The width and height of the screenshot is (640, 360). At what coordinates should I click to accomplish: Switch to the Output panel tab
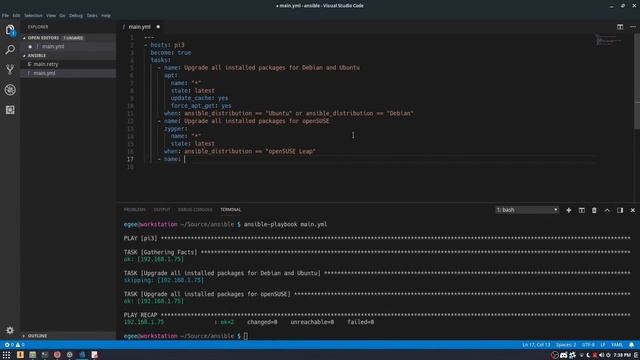(162, 210)
